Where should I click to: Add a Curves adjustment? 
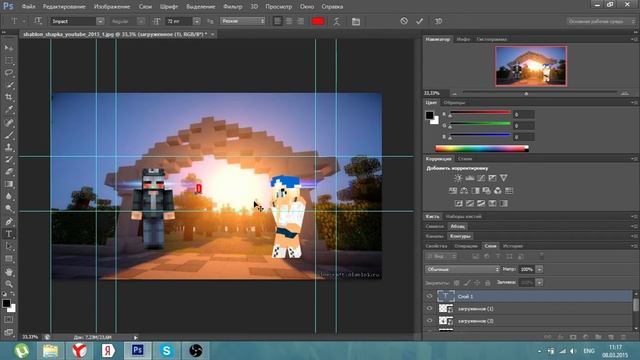click(x=481, y=178)
